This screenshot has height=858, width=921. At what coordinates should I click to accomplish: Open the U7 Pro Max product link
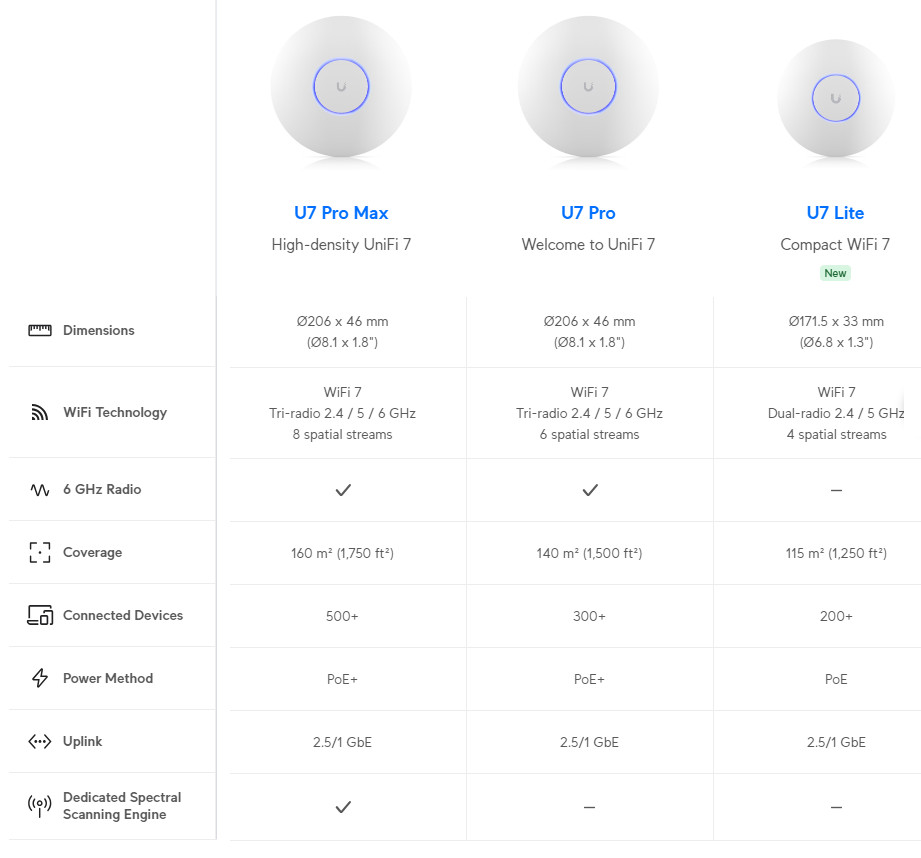[341, 213]
